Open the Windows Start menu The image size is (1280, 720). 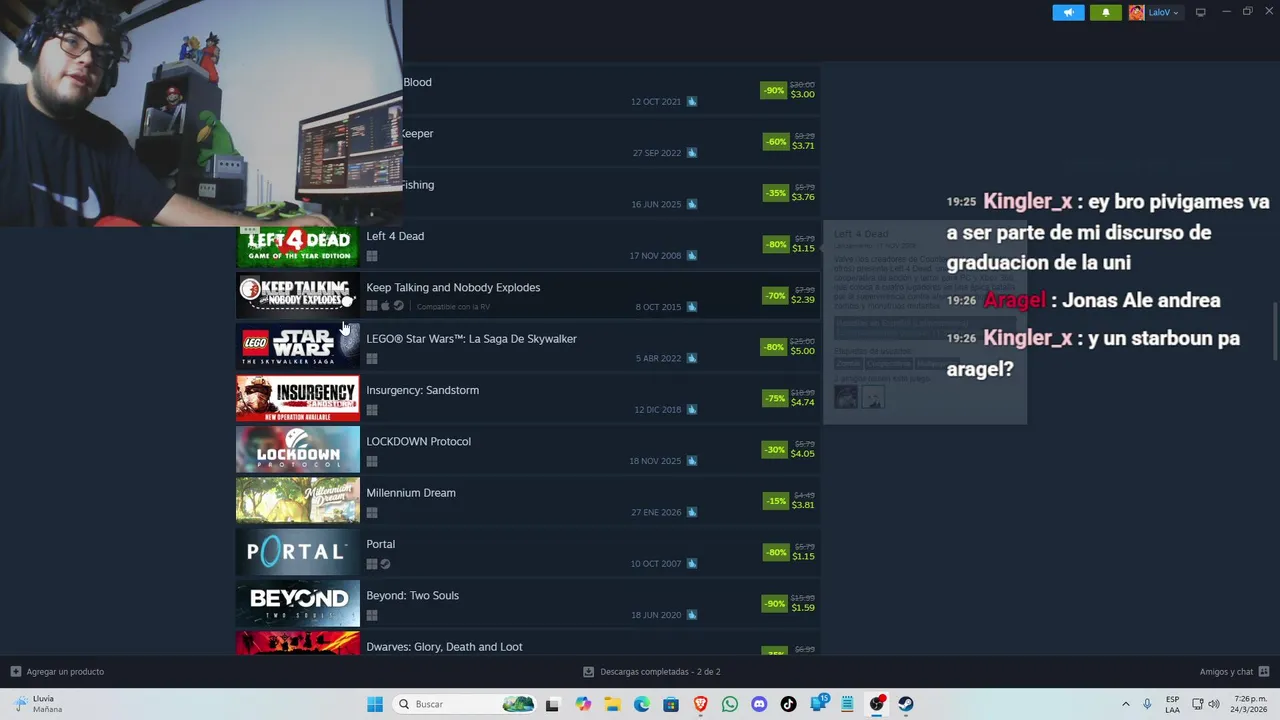[375, 704]
